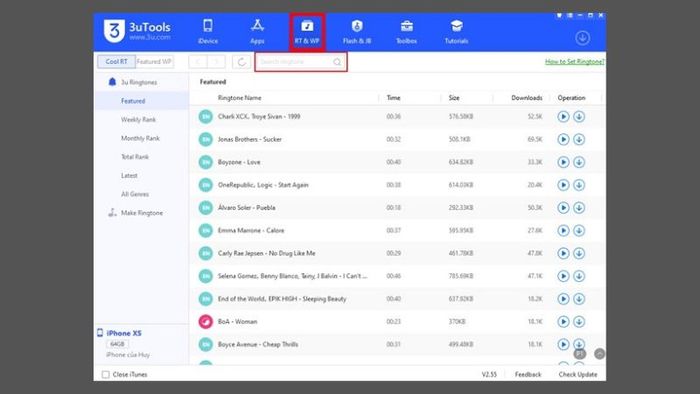Download BoA - Woman ringtone
The width and height of the screenshot is (700, 394).
[x=579, y=321]
